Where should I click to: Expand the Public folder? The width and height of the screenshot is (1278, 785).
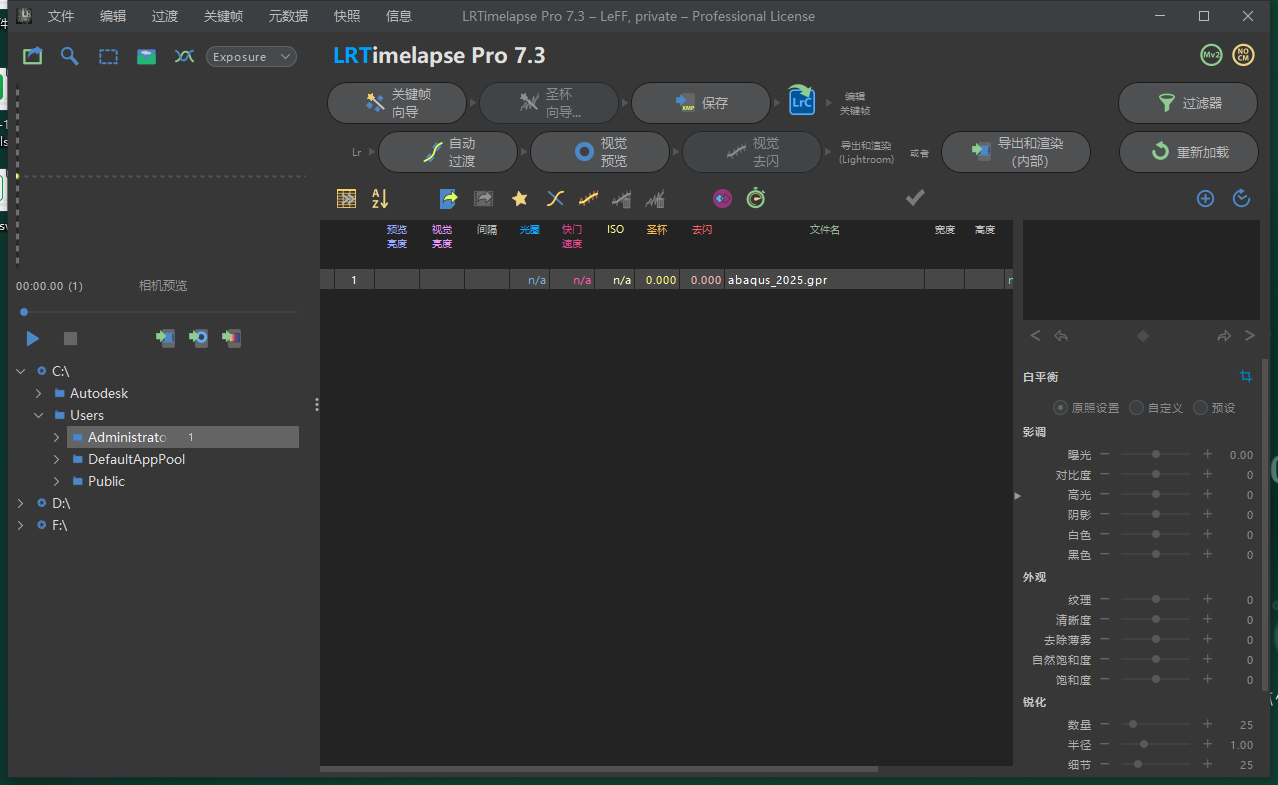coord(57,481)
